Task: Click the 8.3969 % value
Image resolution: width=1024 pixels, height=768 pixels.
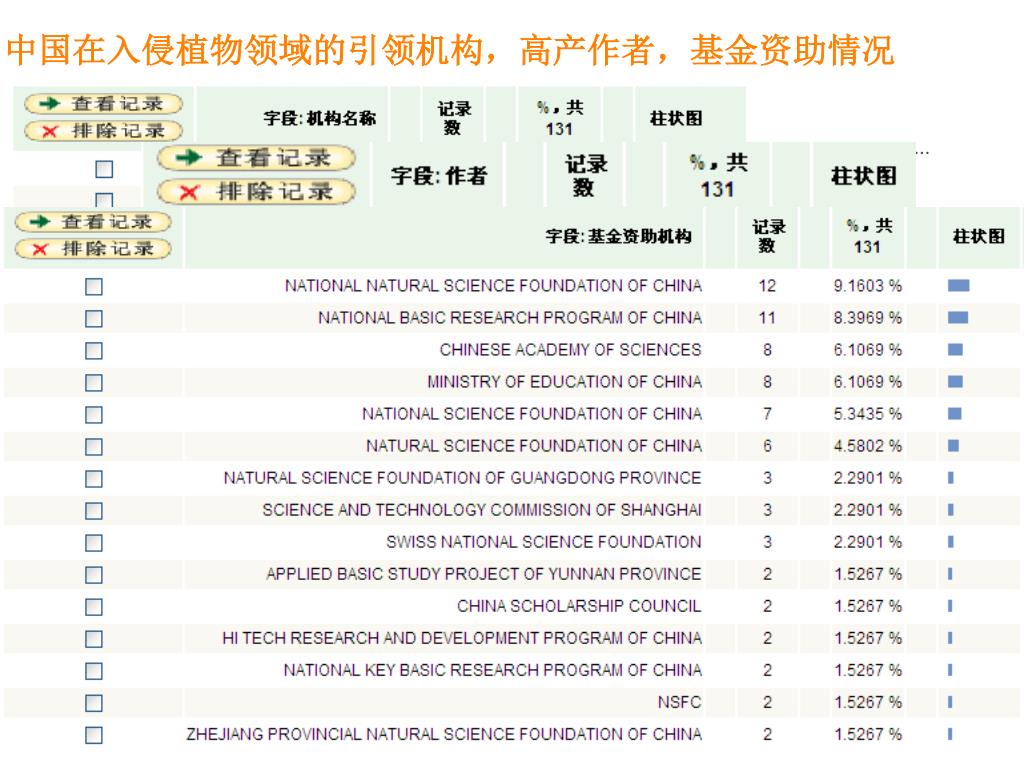Action: [x=867, y=317]
